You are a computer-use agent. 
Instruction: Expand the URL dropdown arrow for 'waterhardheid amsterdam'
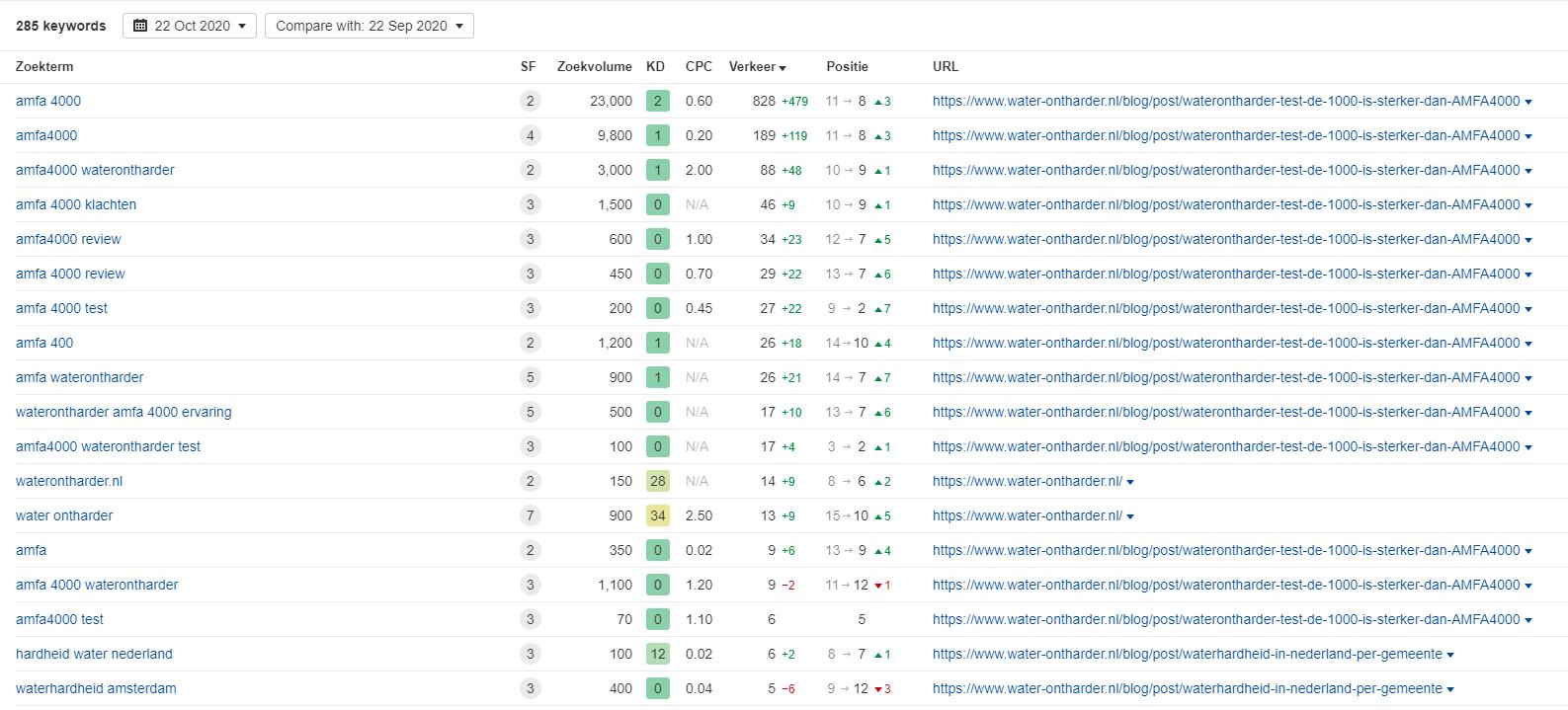click(x=1450, y=689)
